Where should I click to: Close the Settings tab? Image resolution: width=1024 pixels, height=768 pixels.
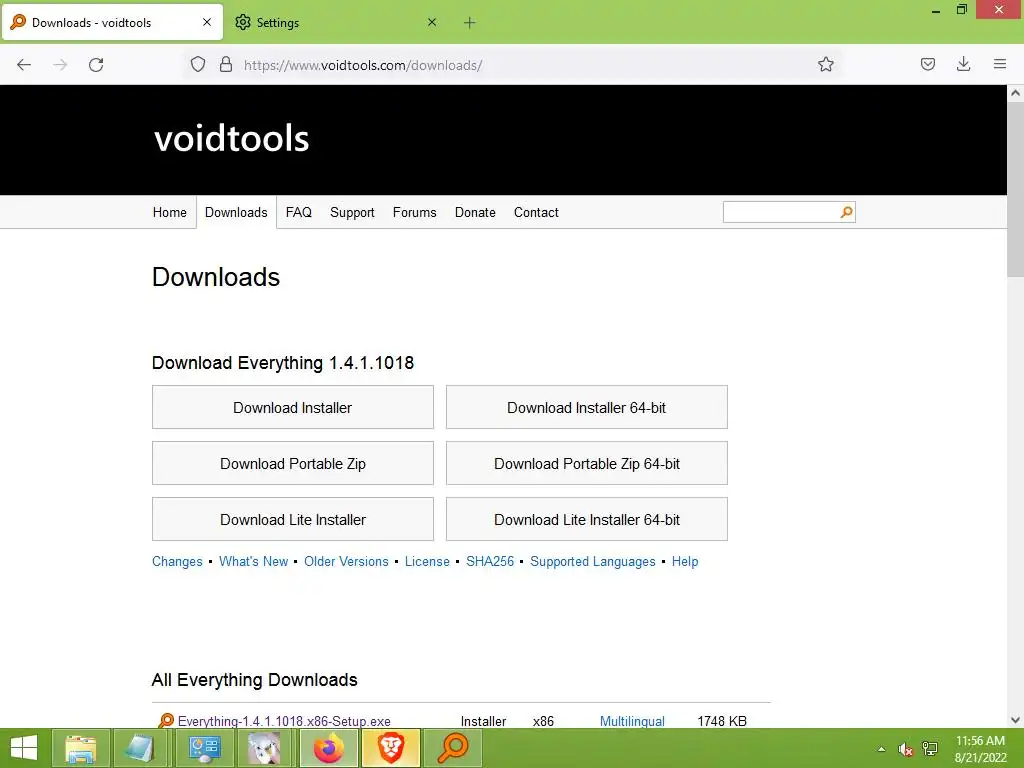coord(432,22)
